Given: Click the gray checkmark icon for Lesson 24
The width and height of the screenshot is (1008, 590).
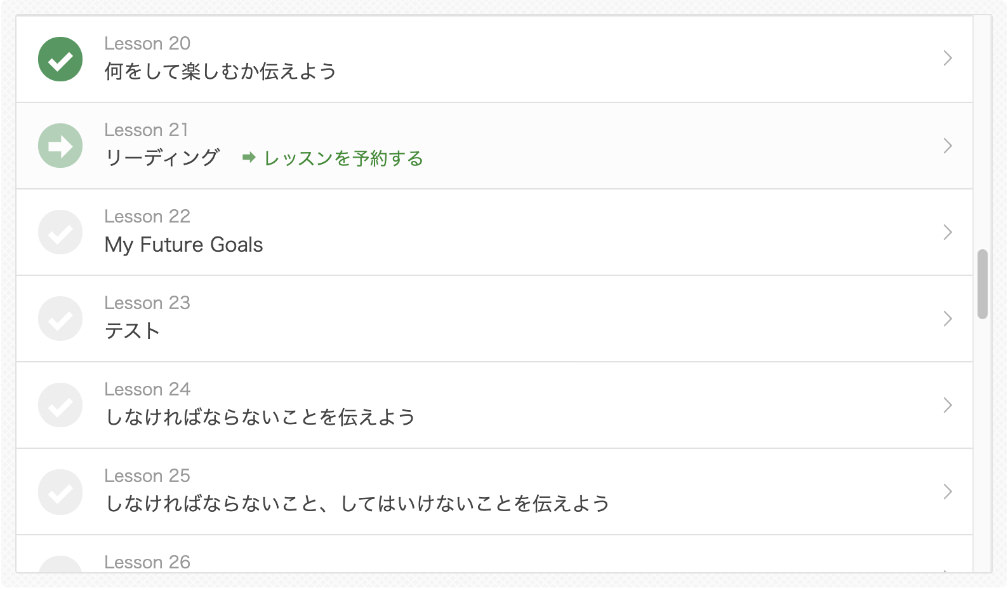Looking at the screenshot, I should pos(60,405).
